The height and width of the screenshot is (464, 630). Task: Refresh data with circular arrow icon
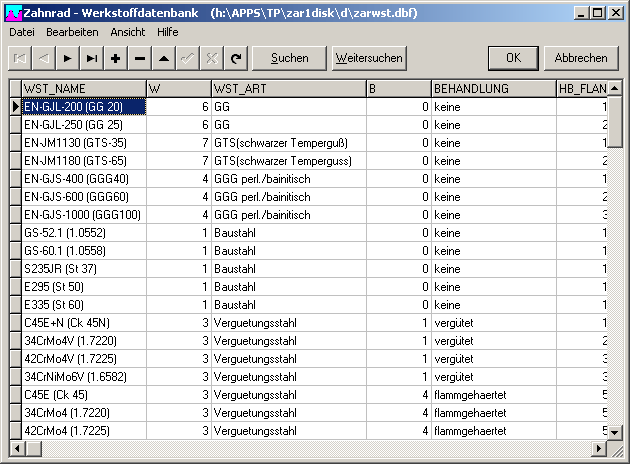click(236, 58)
